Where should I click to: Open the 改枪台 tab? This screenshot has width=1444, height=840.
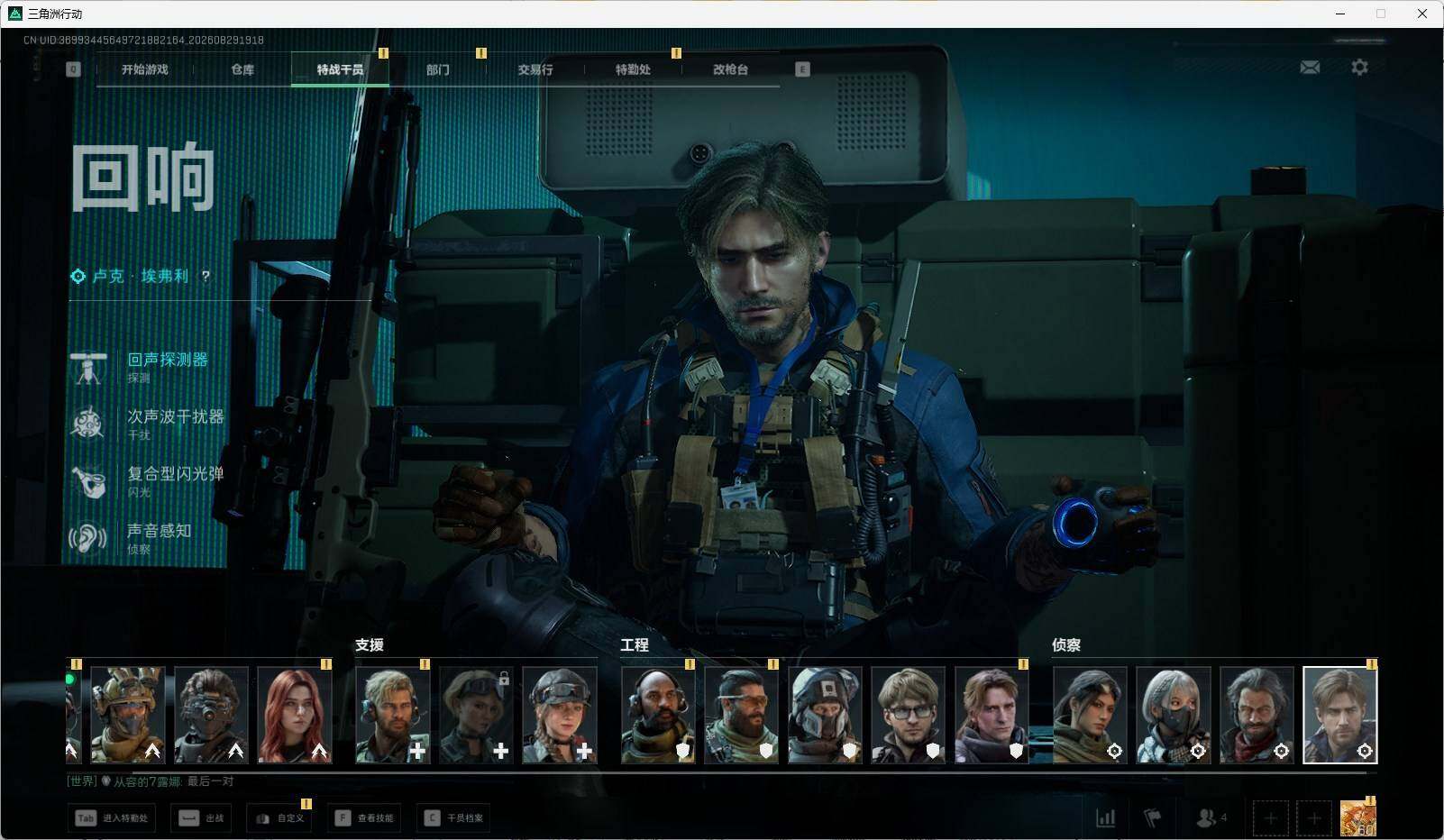pos(730,69)
